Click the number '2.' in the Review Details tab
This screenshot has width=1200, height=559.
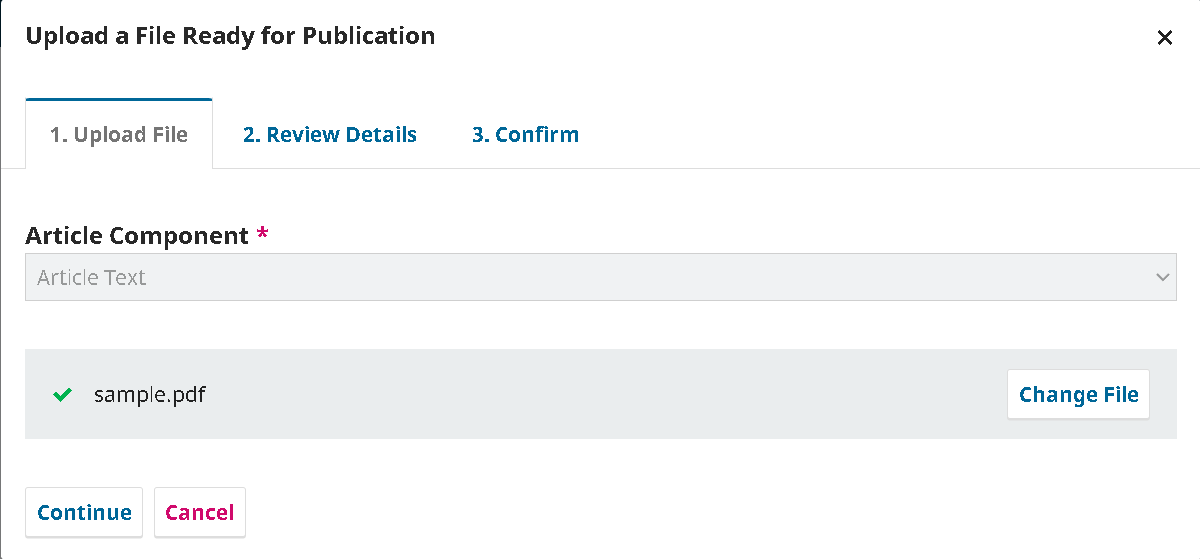tap(252, 135)
